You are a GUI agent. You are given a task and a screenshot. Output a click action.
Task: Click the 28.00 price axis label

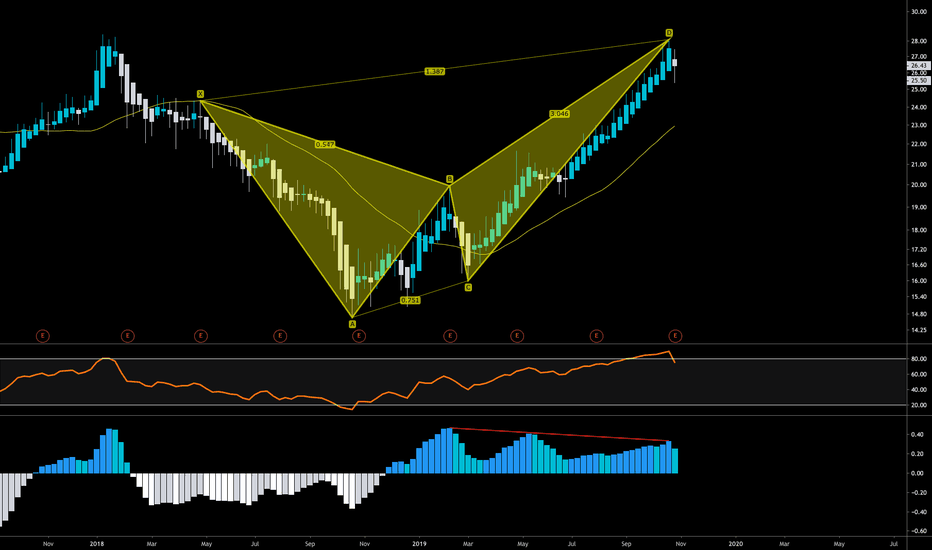tap(919, 41)
